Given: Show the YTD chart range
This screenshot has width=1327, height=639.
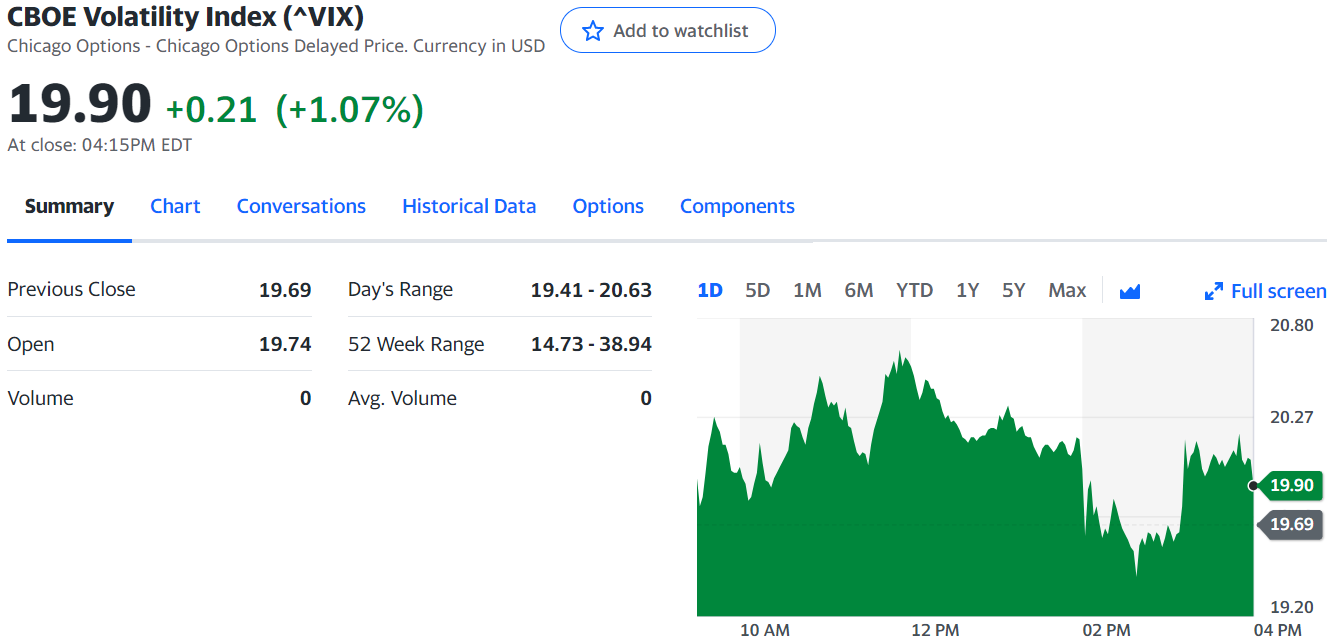Looking at the screenshot, I should pyautogui.click(x=914, y=290).
